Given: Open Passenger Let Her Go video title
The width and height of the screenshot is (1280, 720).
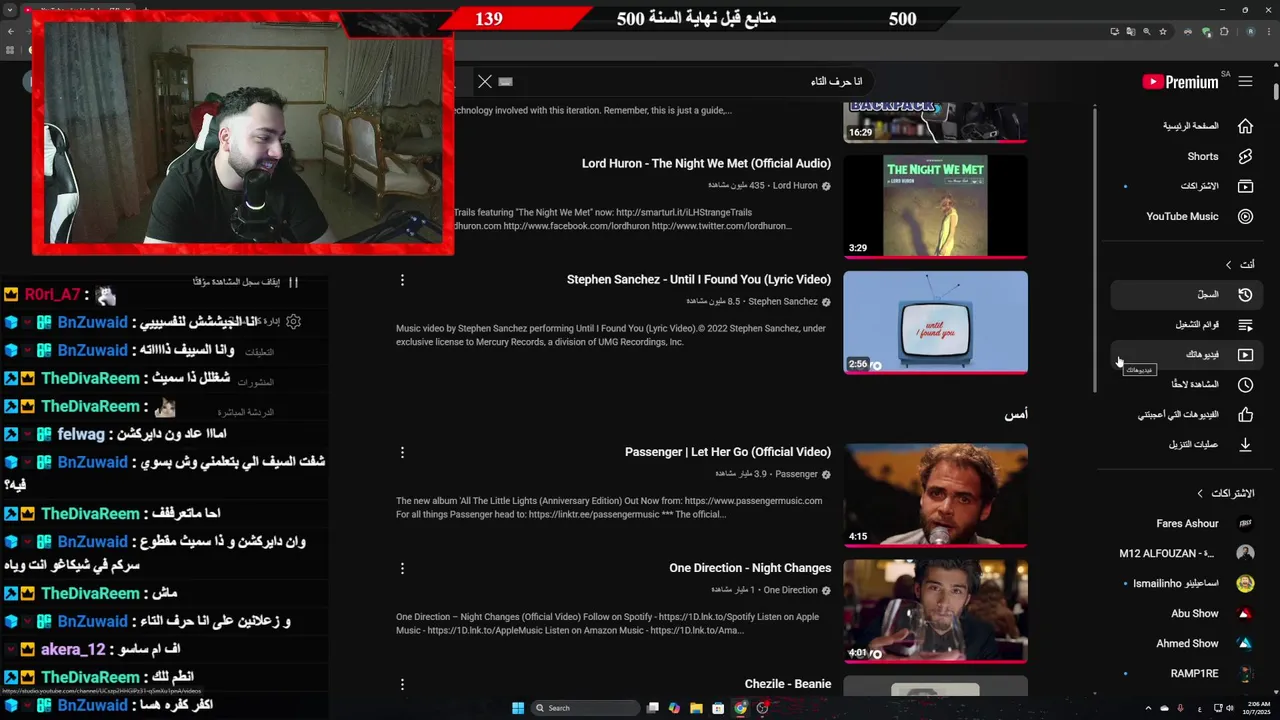Looking at the screenshot, I should click(728, 452).
